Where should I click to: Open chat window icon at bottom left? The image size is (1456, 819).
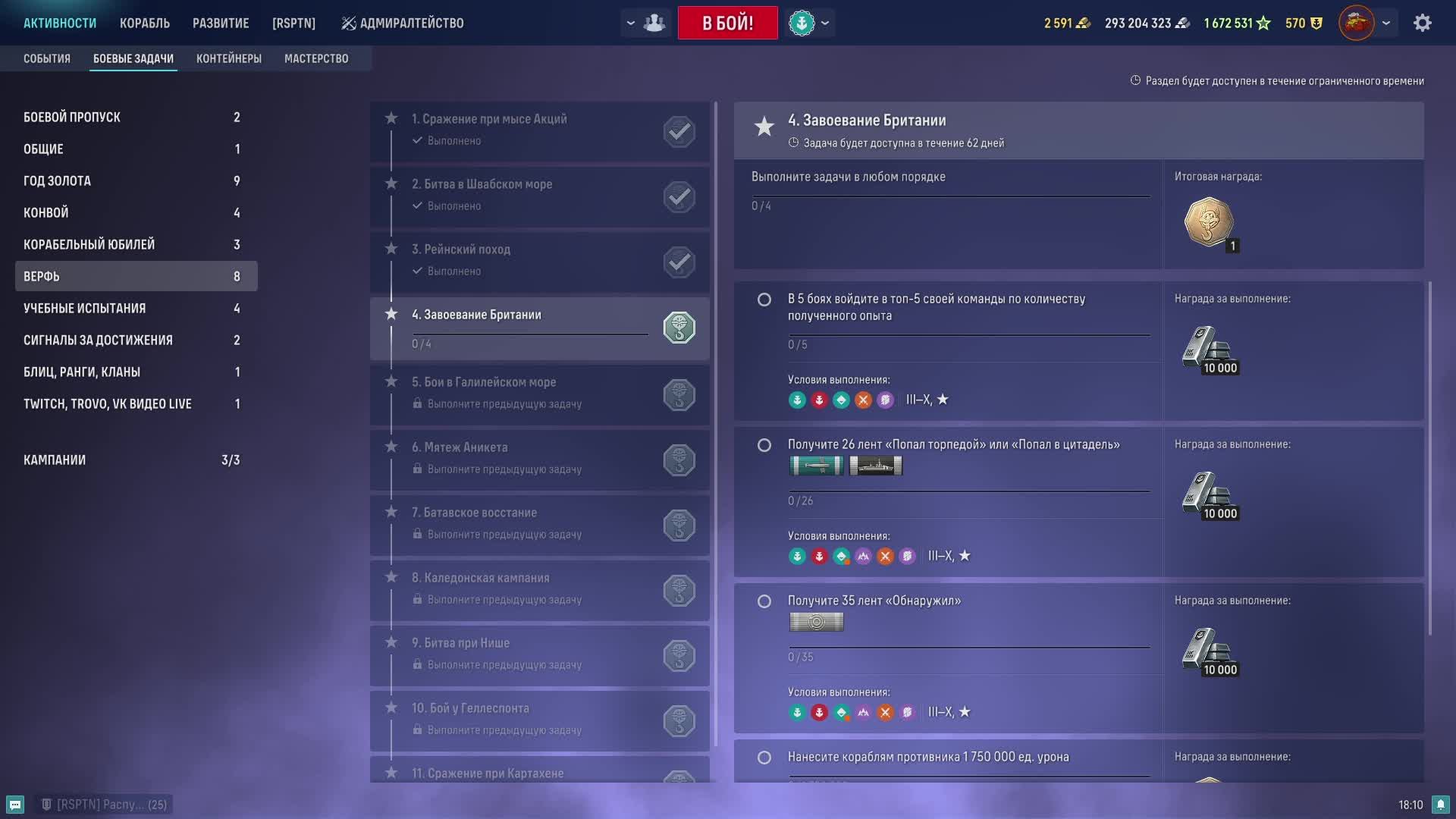pos(15,805)
